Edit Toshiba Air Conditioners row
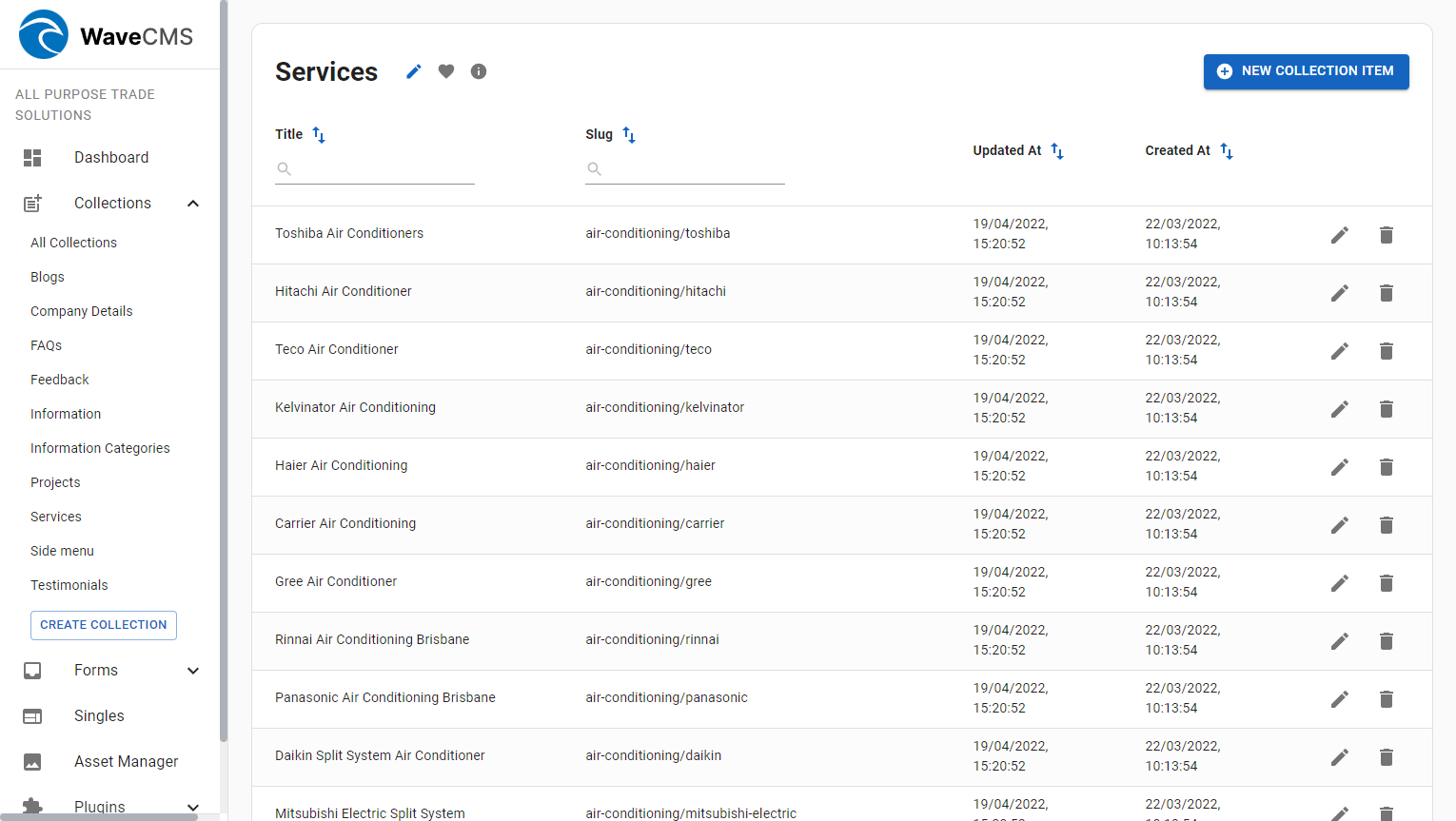Image resolution: width=1456 pixels, height=821 pixels. pyautogui.click(x=1340, y=235)
